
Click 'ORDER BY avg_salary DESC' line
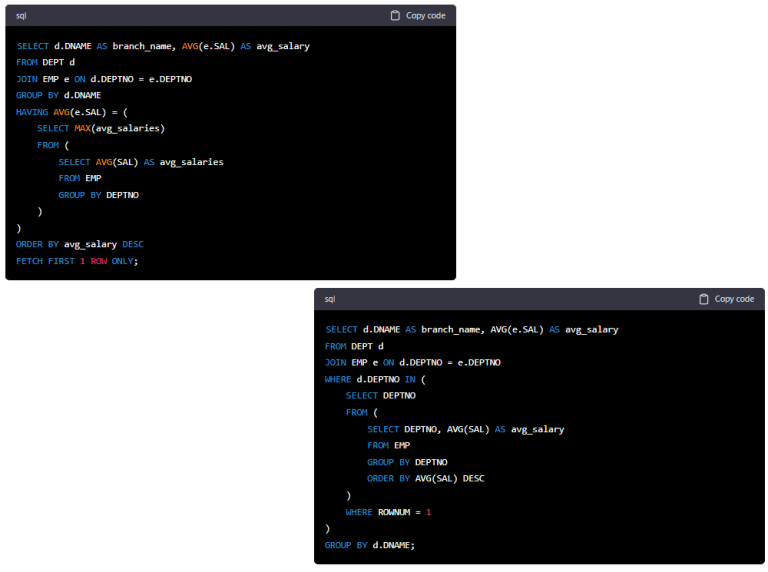[80, 244]
